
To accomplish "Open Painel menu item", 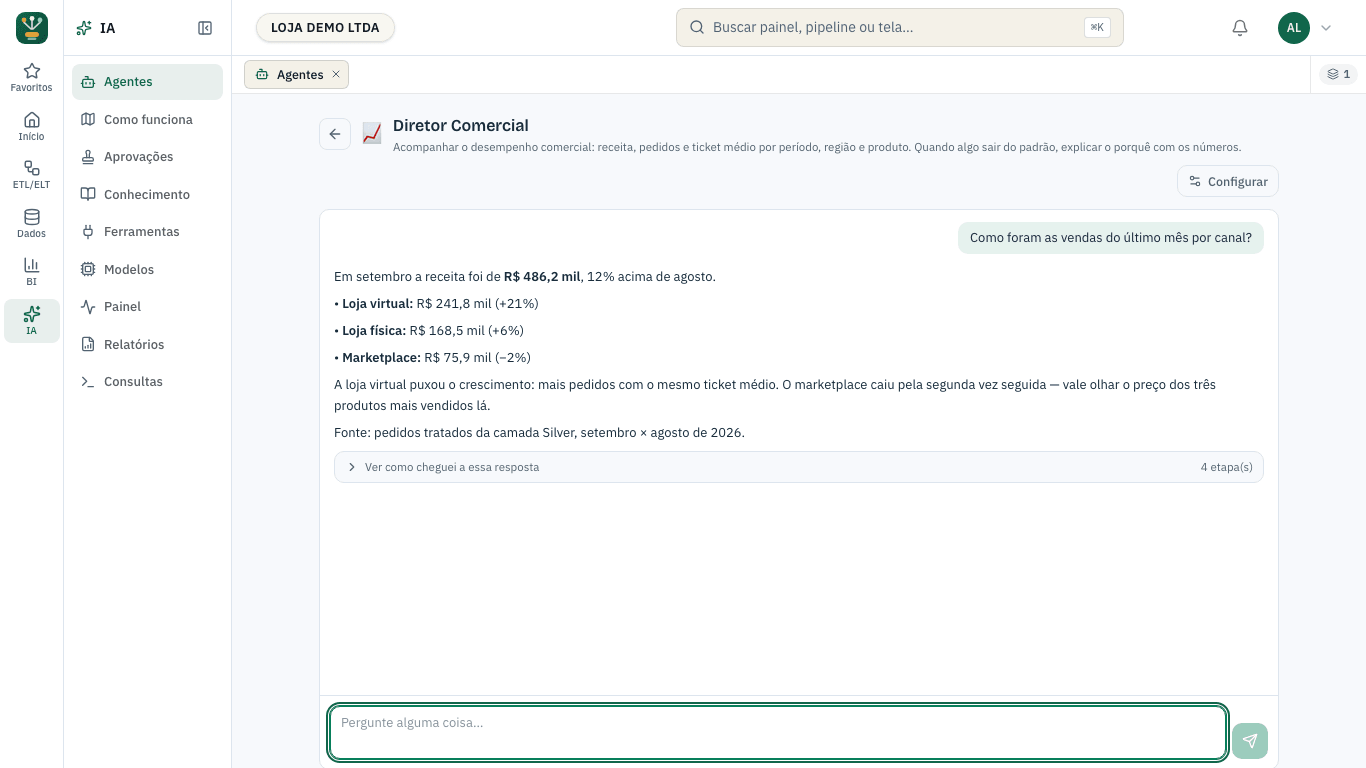I will coord(147,307).
